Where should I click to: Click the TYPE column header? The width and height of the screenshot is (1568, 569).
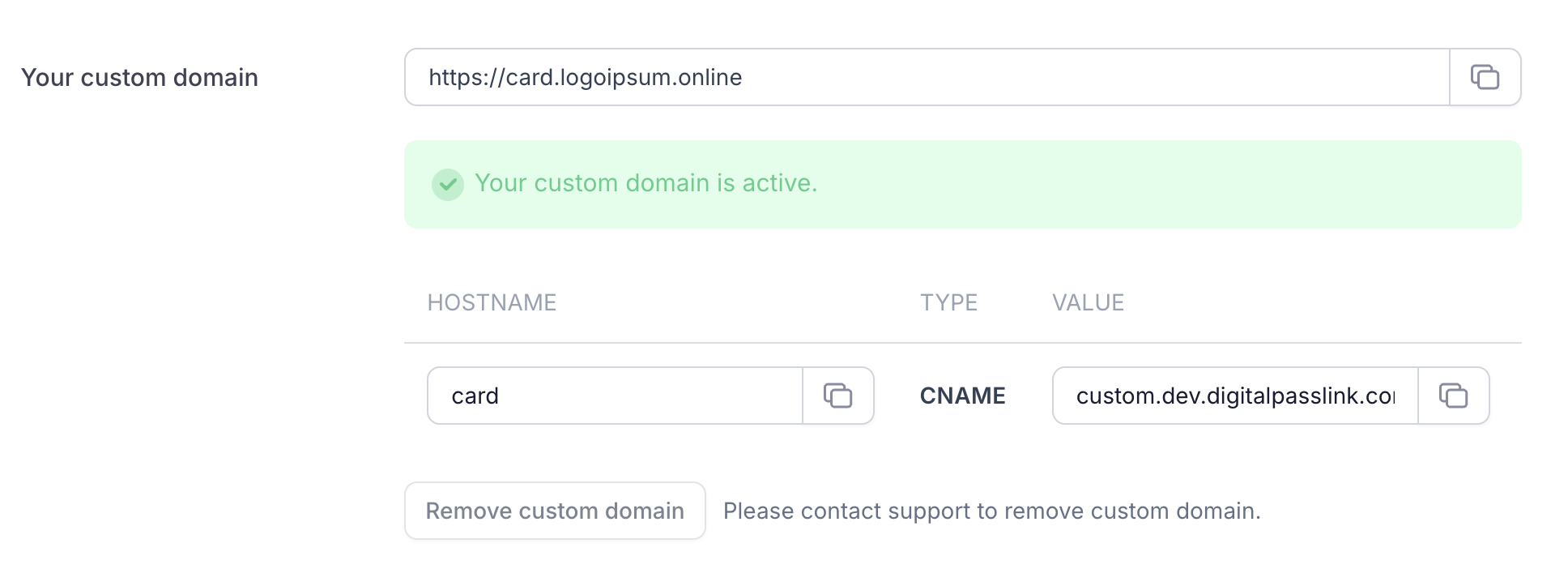(948, 302)
